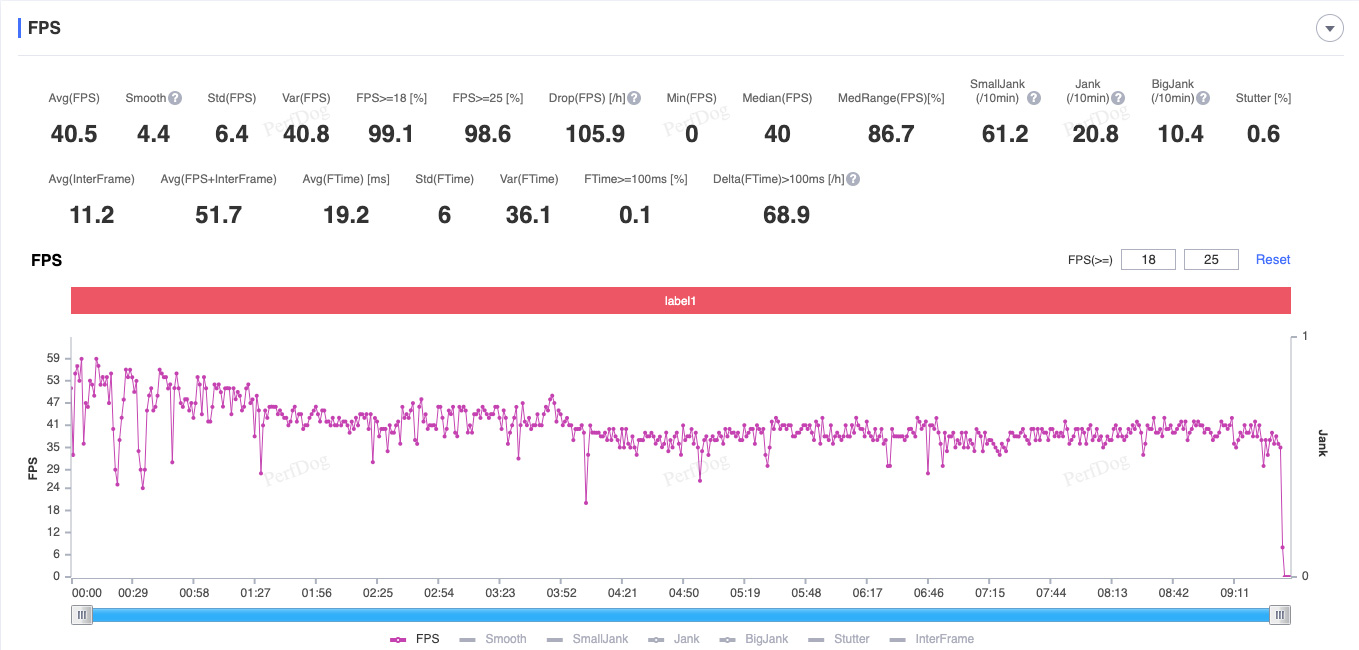Collapse the FPS panel with arrow button
1359x650 pixels.
click(1329, 29)
